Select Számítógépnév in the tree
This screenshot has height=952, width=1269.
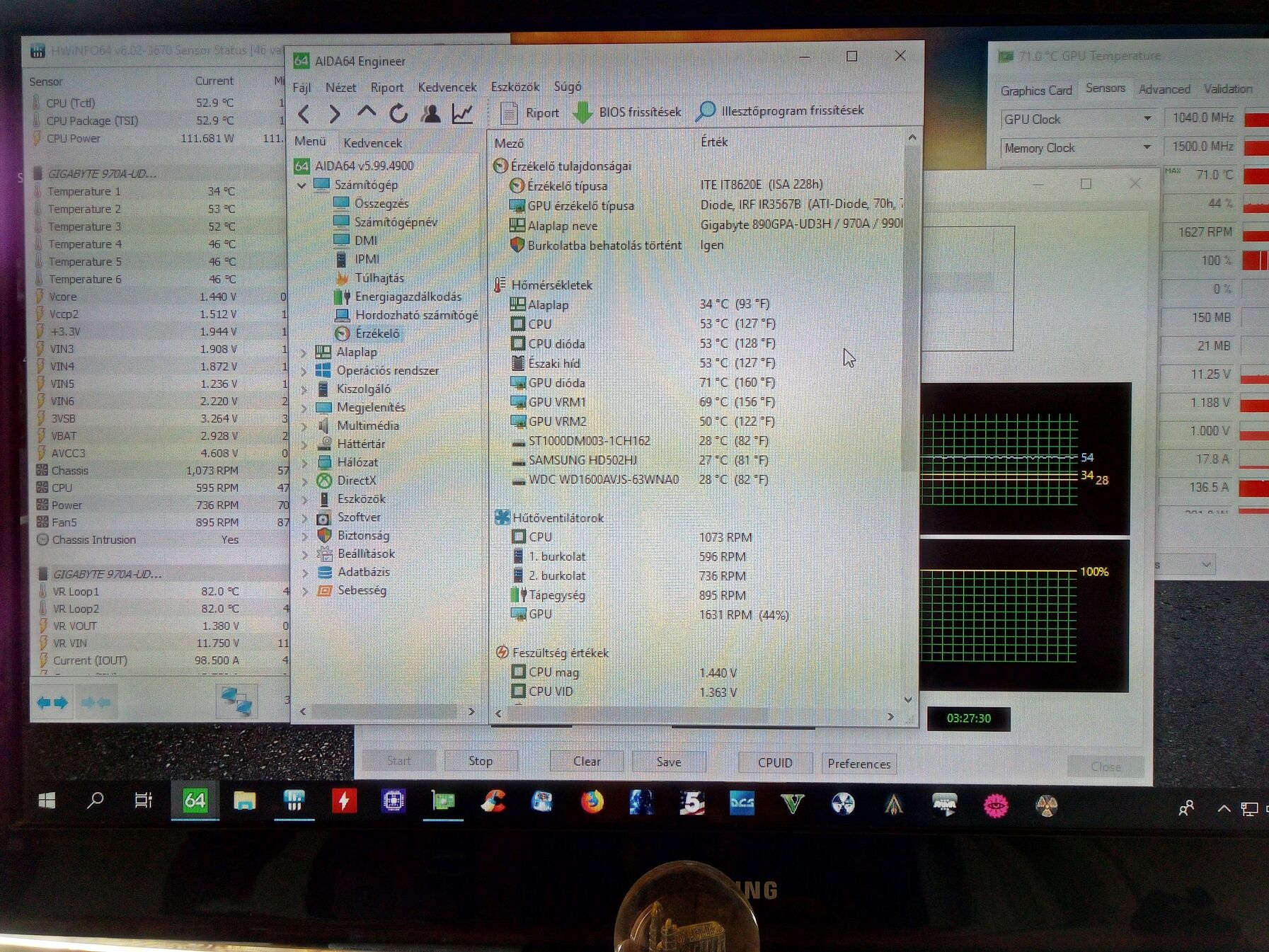(395, 222)
